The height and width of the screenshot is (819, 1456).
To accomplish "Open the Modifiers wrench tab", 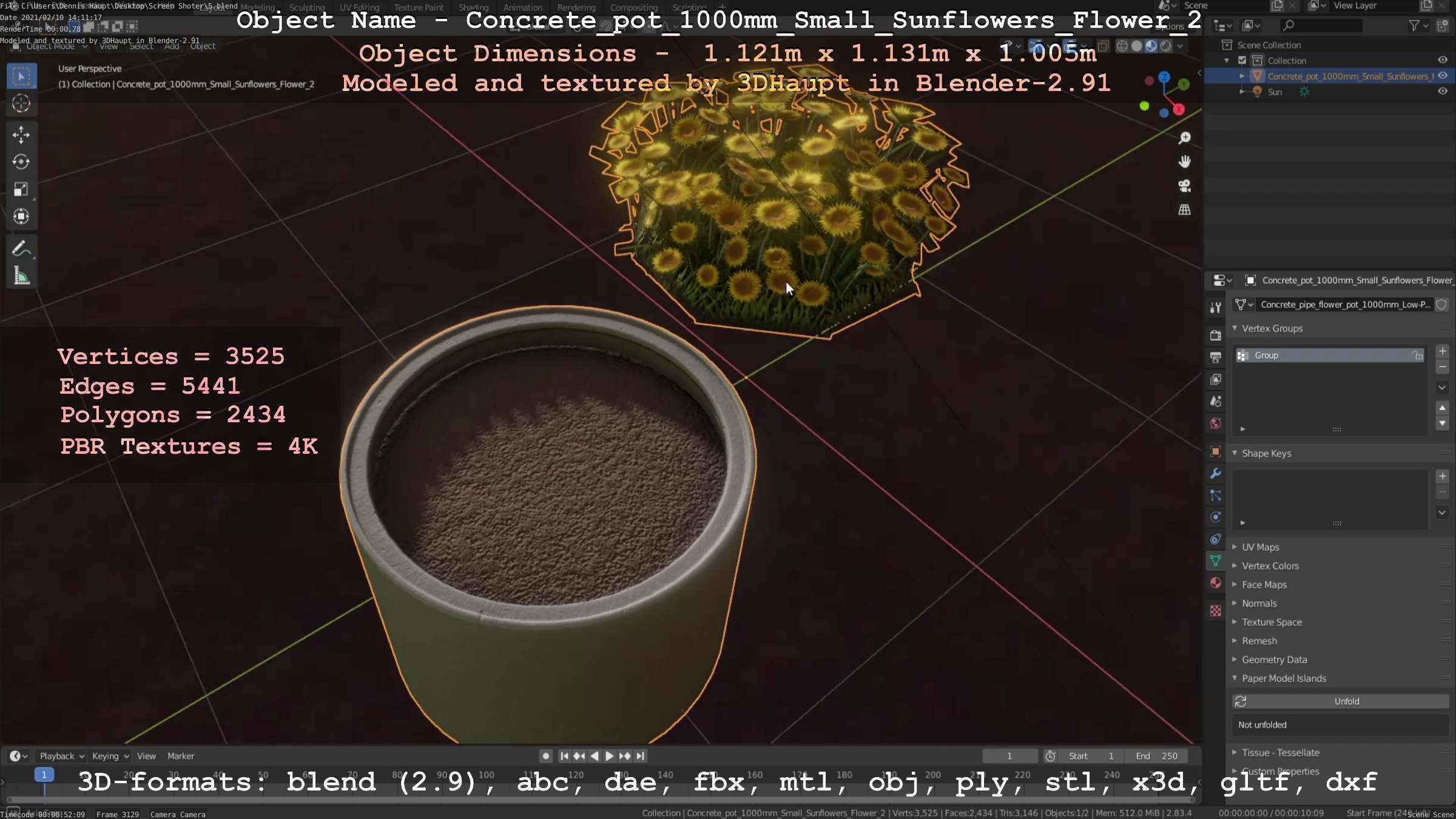I will pyautogui.click(x=1215, y=473).
